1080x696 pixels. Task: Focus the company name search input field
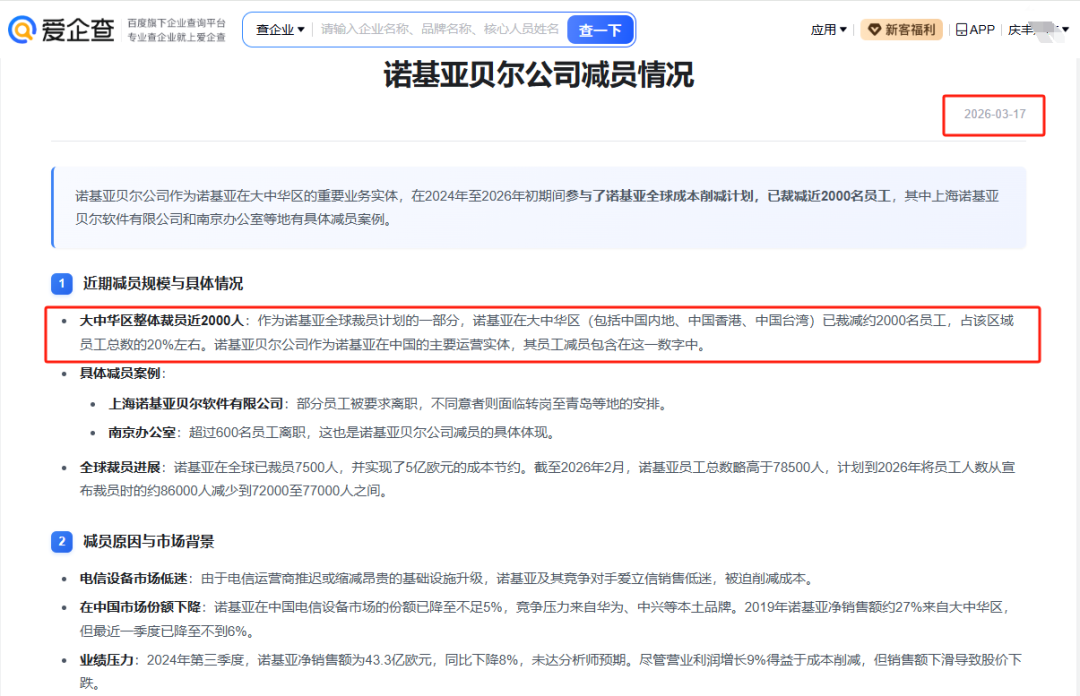pos(439,30)
